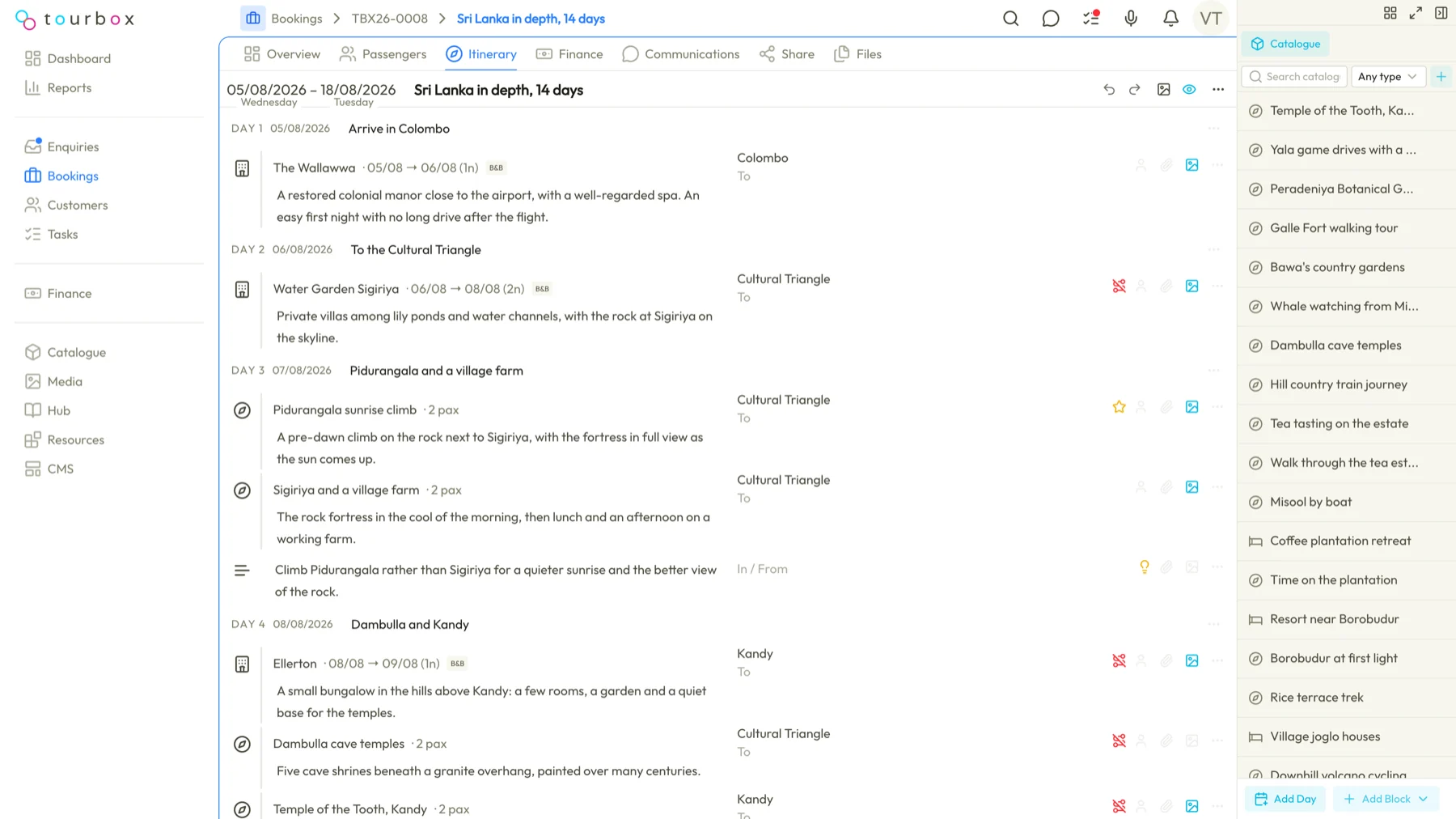This screenshot has width=1456, height=819.
Task: Switch to the Overview tab
Action: click(282, 54)
